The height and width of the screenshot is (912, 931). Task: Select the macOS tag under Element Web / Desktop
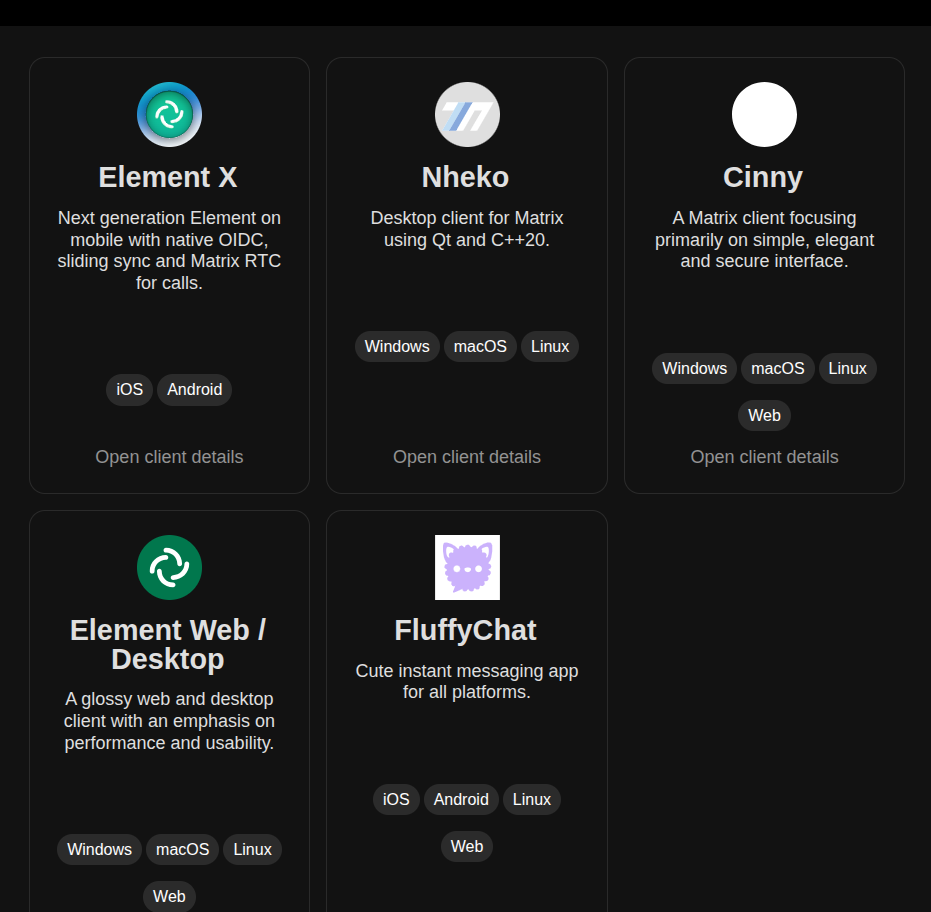183,850
